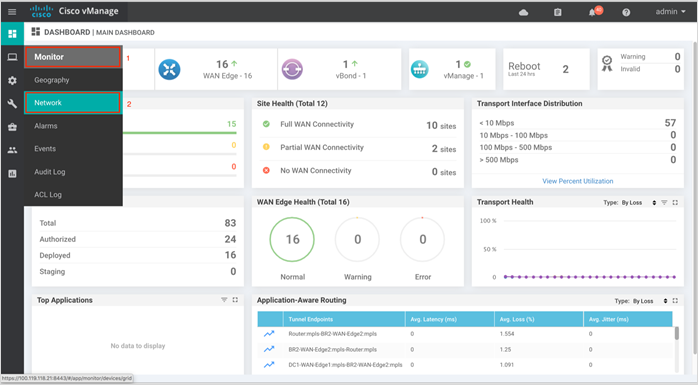Open the tasks clipboard icon
This screenshot has height=385, width=698.
557,12
